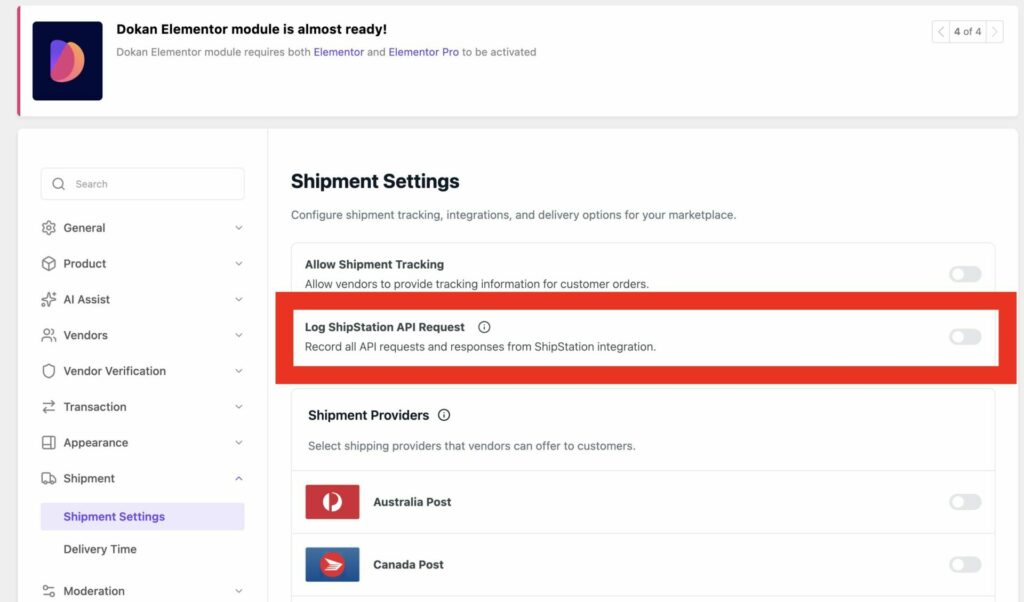The width and height of the screenshot is (1024, 602).
Task: Click the next notification arrow
Action: tap(995, 31)
